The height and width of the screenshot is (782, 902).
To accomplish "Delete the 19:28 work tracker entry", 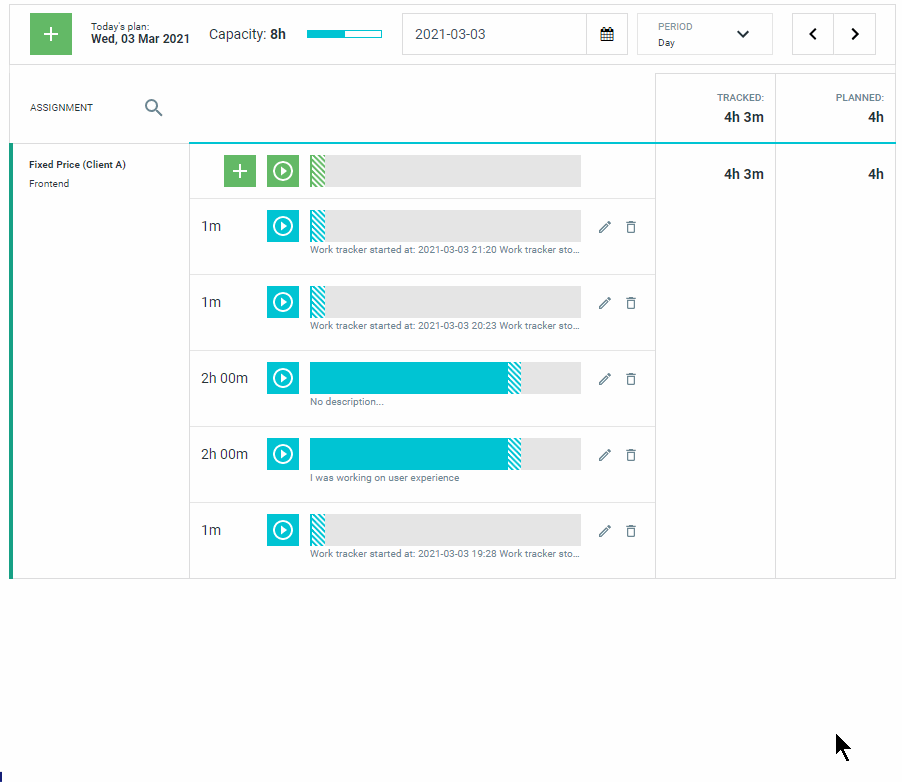I will (x=630, y=531).
